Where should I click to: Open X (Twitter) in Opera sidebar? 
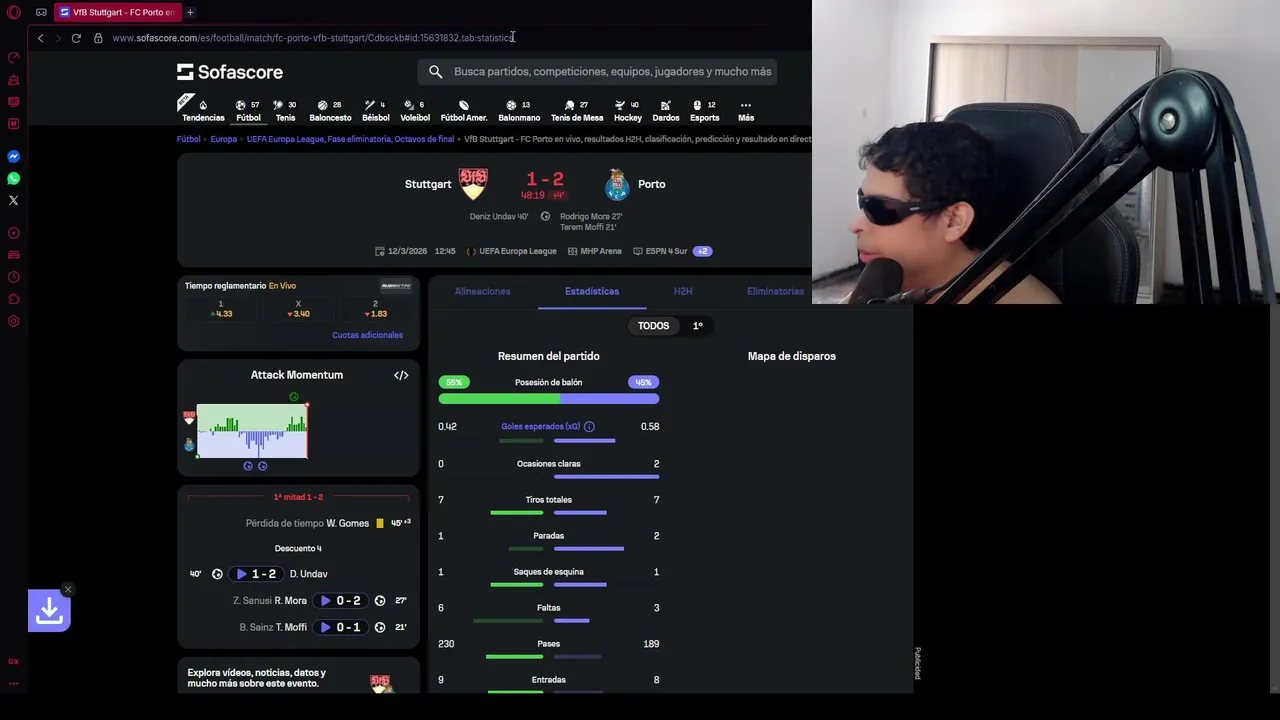[x=14, y=200]
